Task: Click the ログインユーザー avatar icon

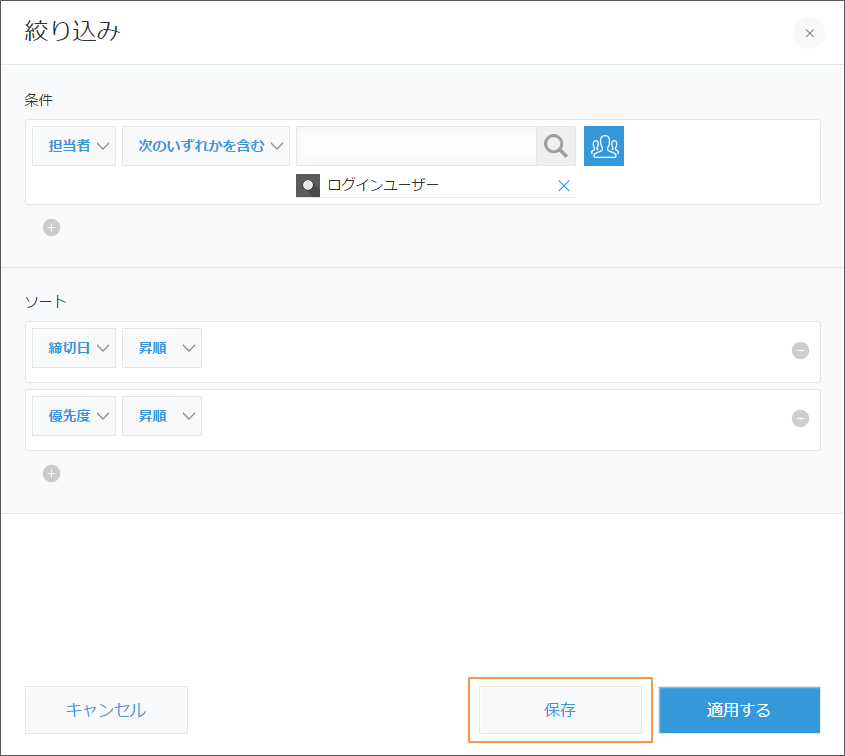Action: (307, 185)
